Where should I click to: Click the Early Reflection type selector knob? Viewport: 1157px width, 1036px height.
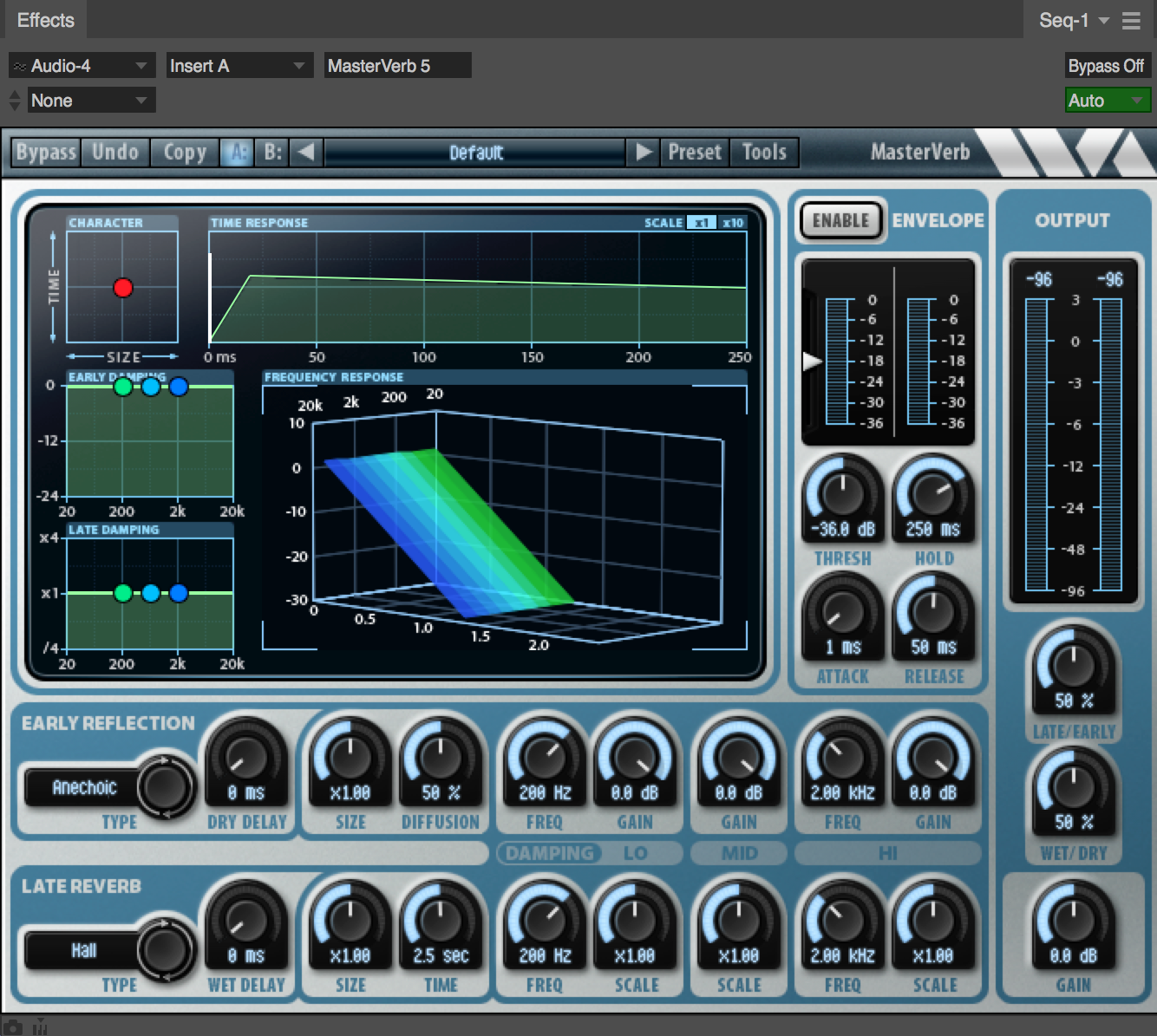pyautogui.click(x=166, y=787)
